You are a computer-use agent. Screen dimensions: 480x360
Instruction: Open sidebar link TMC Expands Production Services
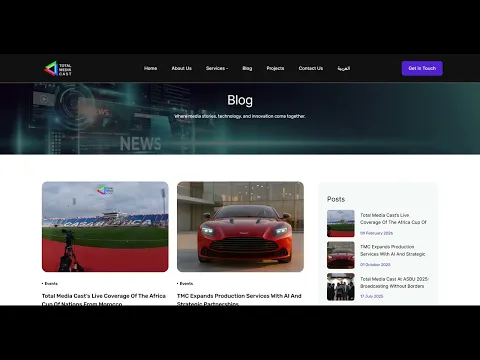click(x=393, y=250)
